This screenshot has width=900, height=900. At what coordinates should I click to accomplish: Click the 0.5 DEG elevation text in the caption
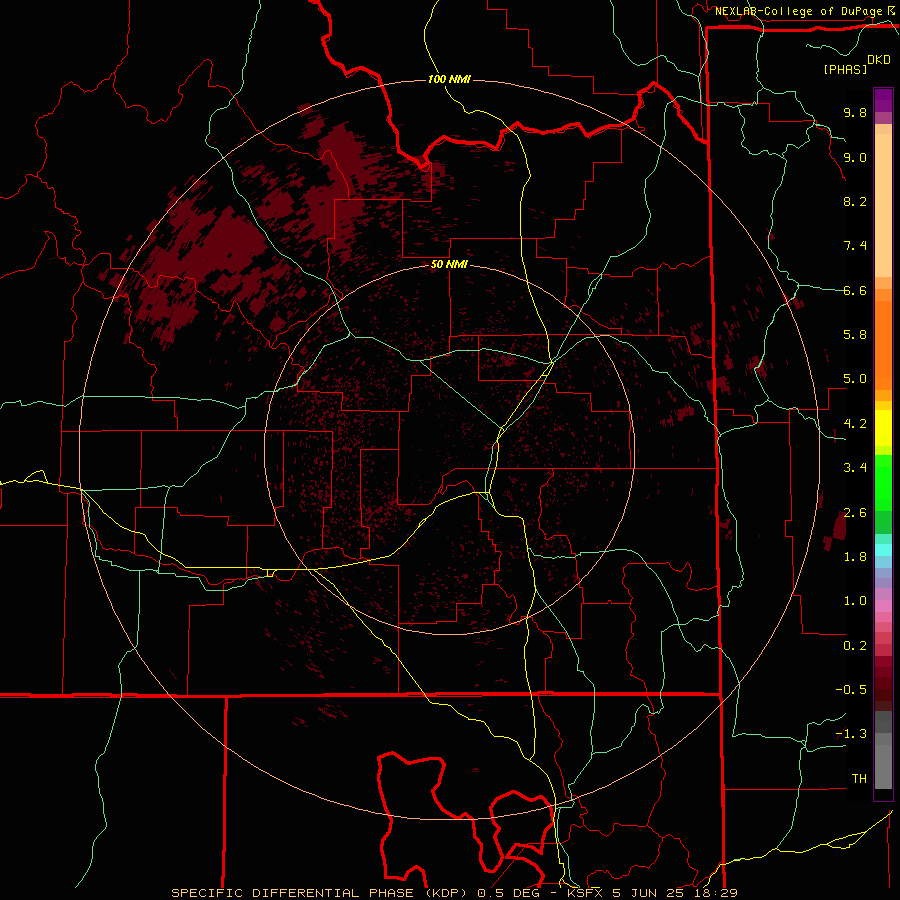point(509,893)
